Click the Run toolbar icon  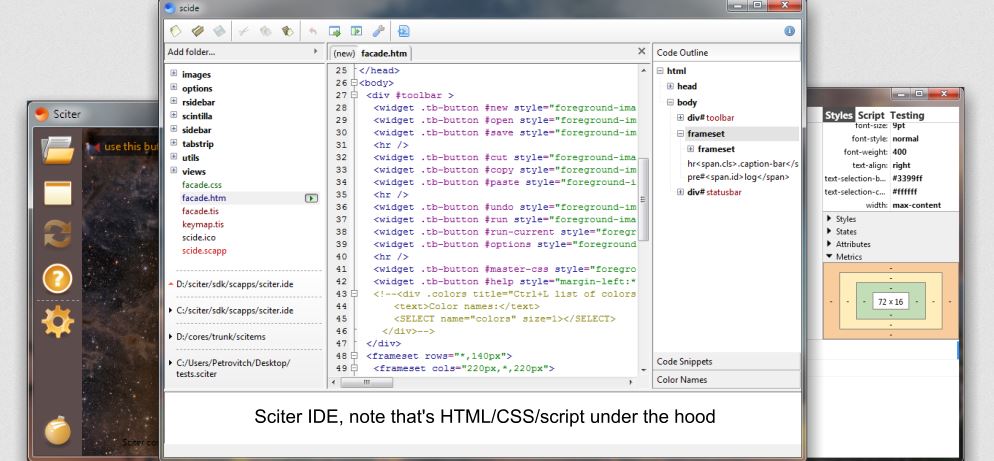(x=335, y=30)
